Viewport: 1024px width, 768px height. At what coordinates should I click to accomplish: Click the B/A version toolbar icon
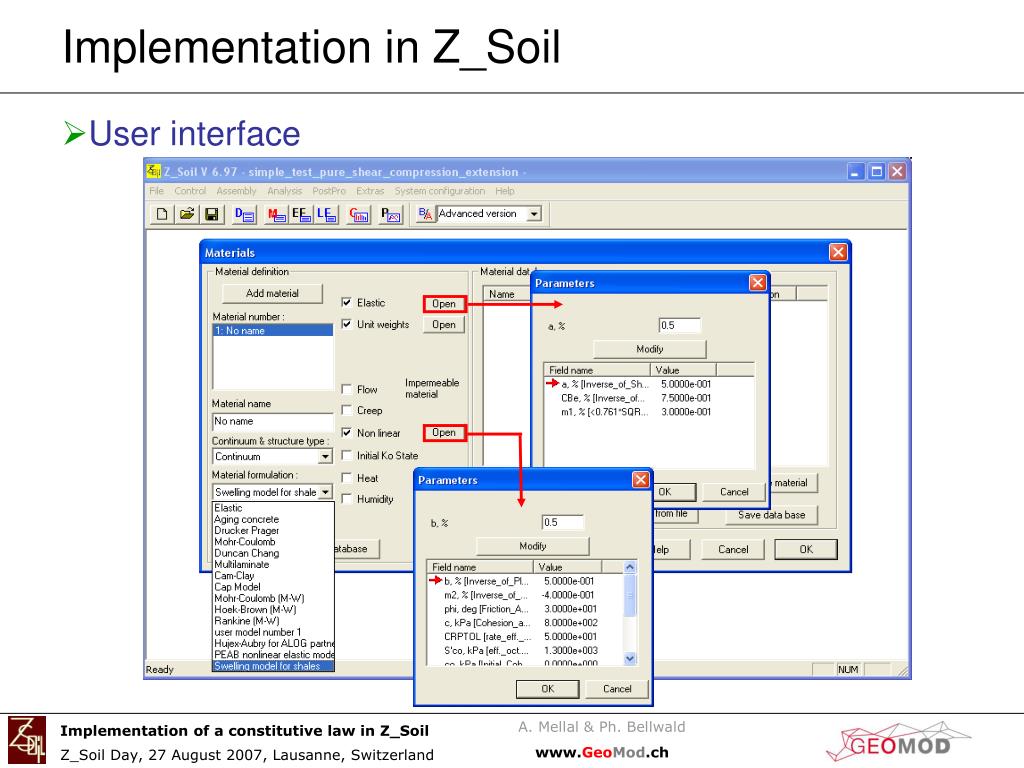(x=425, y=214)
